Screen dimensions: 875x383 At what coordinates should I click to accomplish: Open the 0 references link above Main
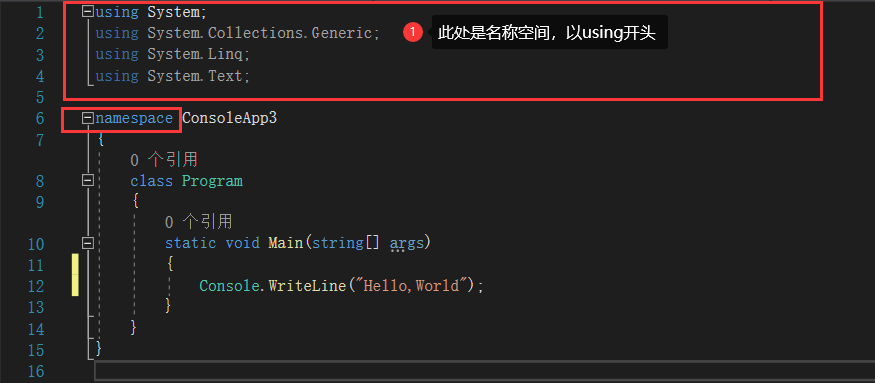tap(198, 222)
